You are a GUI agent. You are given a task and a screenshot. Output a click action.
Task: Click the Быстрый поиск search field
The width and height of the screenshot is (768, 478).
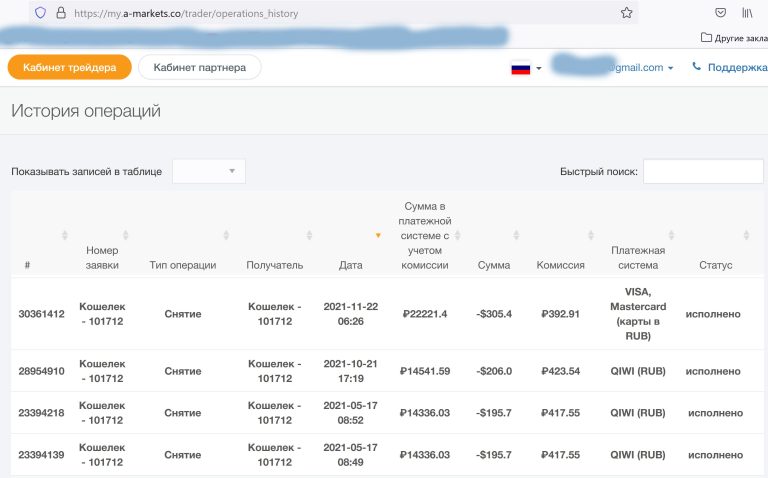pyautogui.click(x=703, y=171)
